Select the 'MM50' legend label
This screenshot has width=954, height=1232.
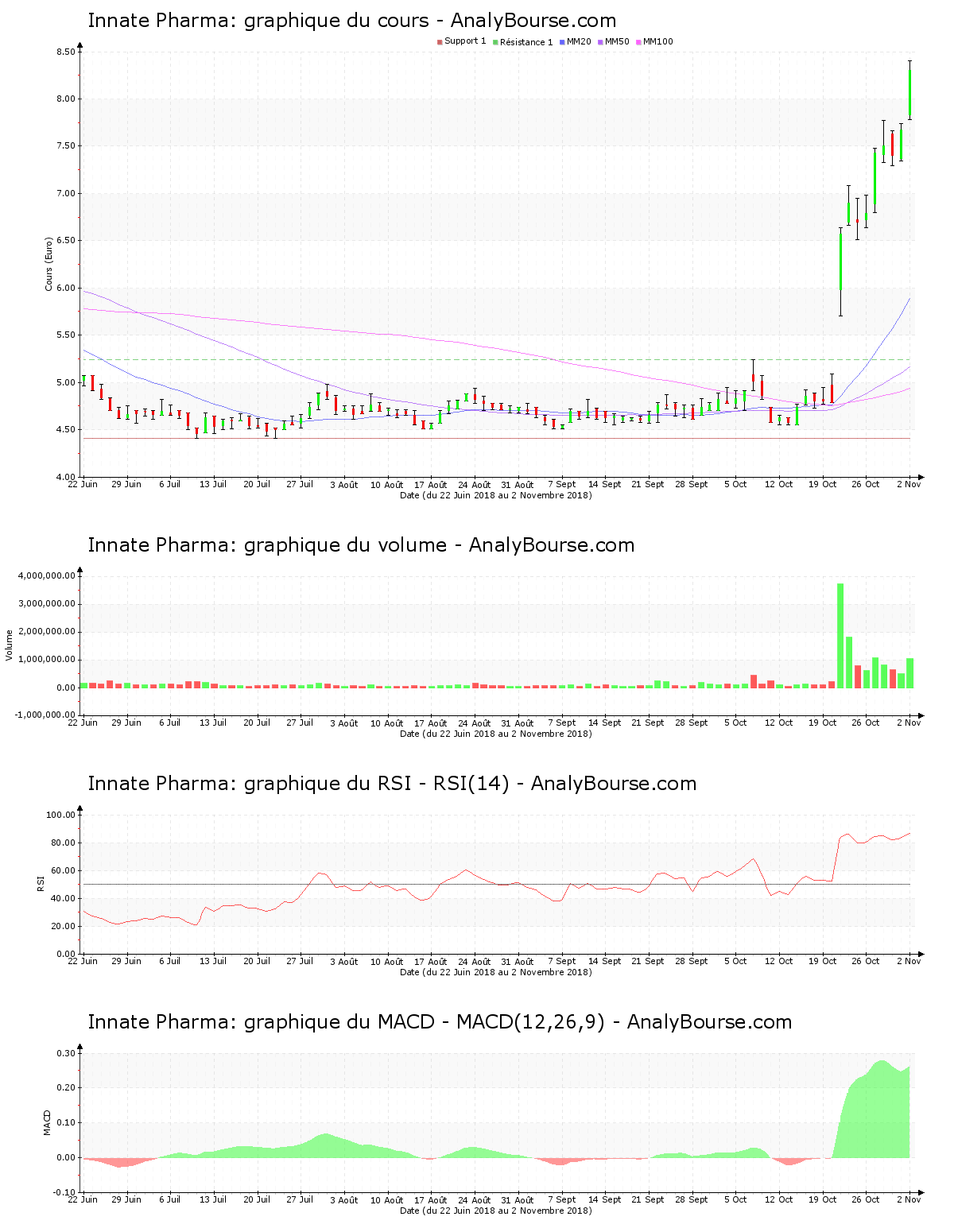tap(617, 41)
